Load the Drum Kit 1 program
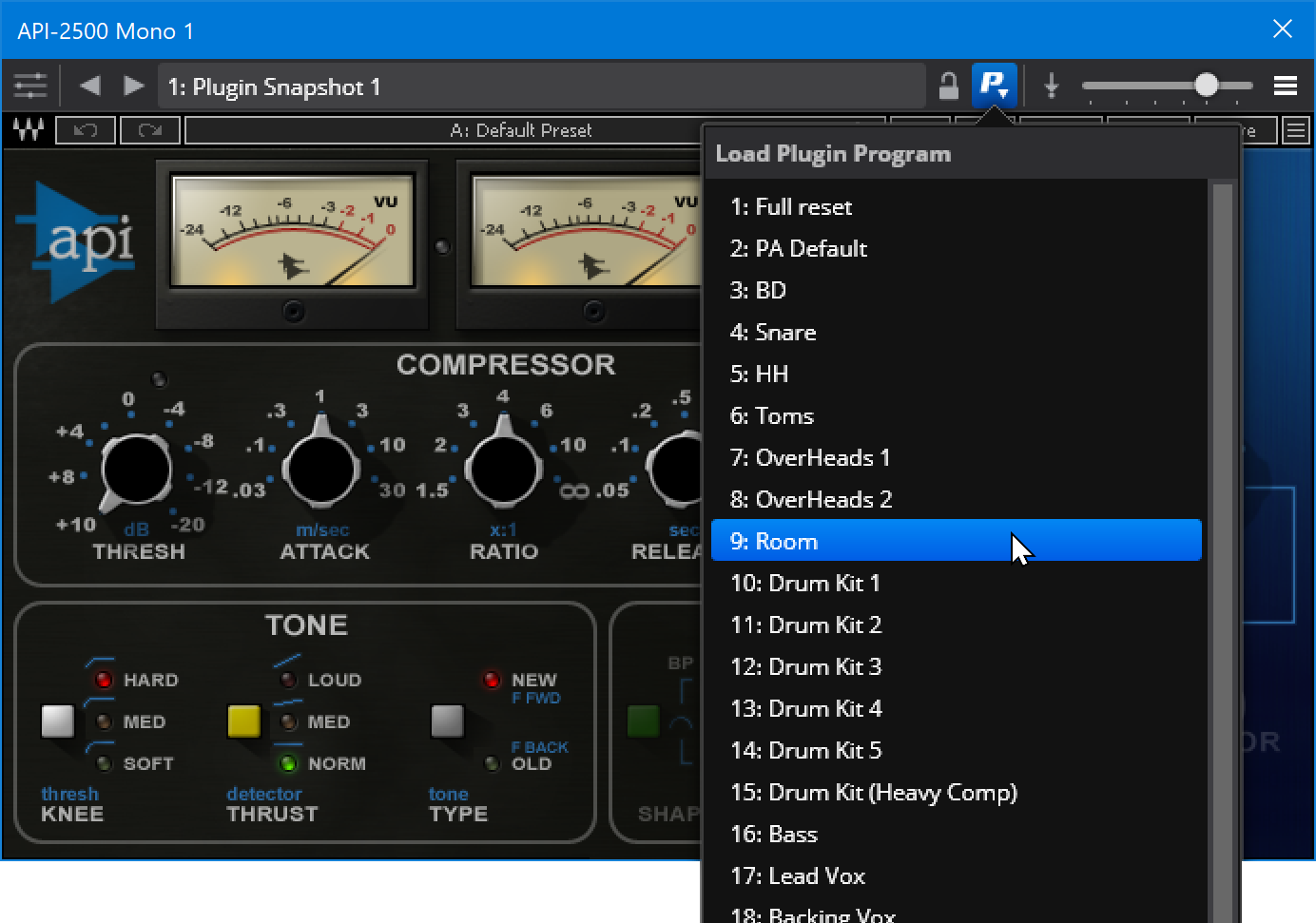 tap(957, 583)
